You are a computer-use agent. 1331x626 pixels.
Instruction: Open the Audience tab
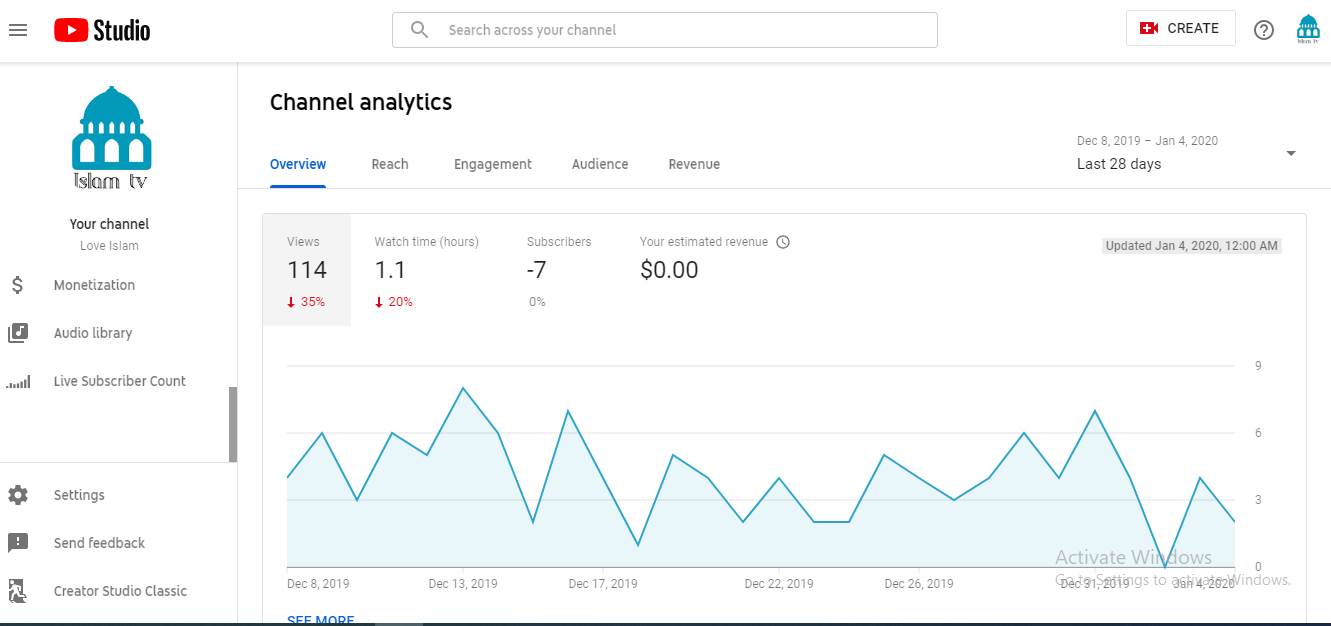600,164
